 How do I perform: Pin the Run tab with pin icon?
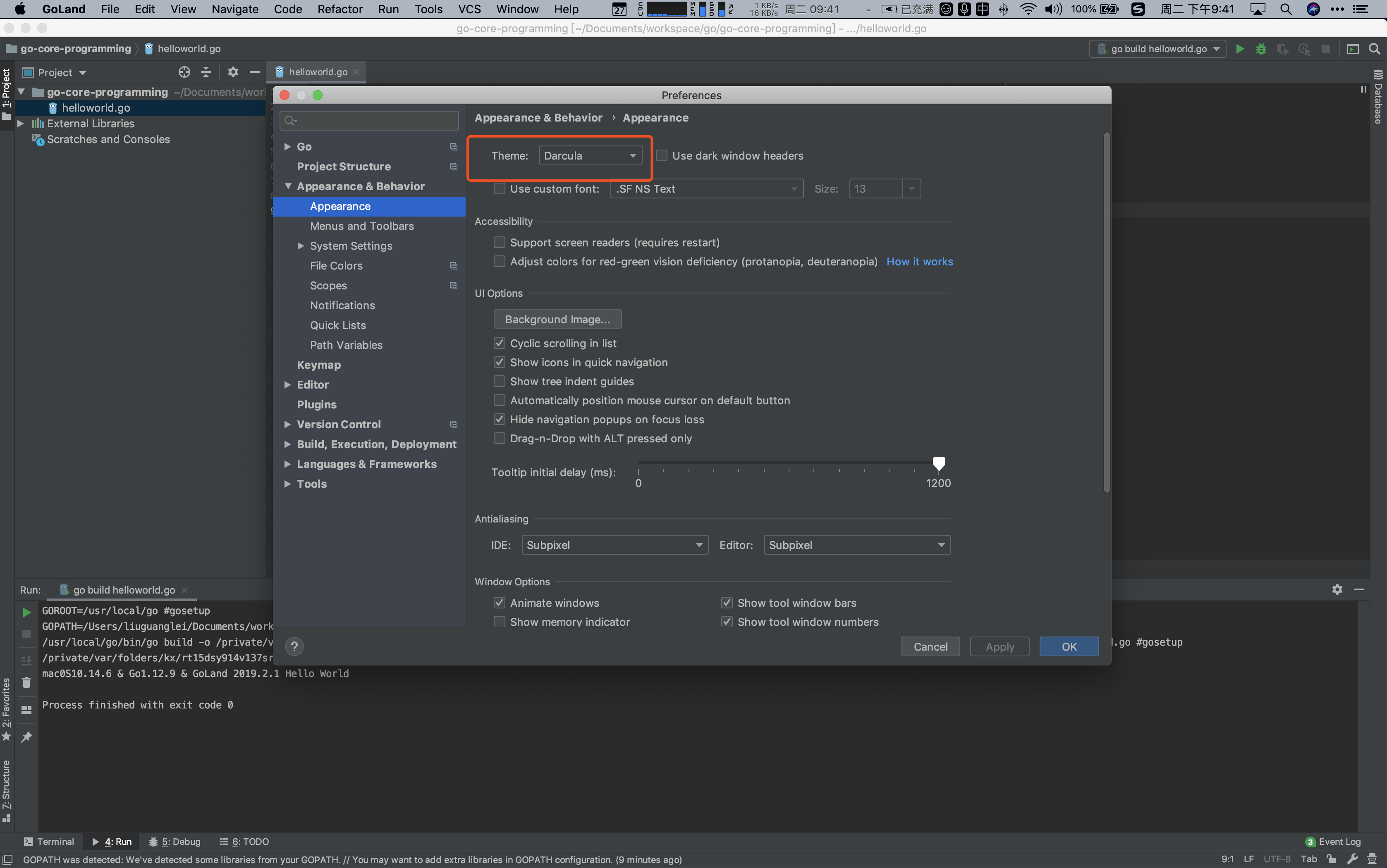point(26,737)
